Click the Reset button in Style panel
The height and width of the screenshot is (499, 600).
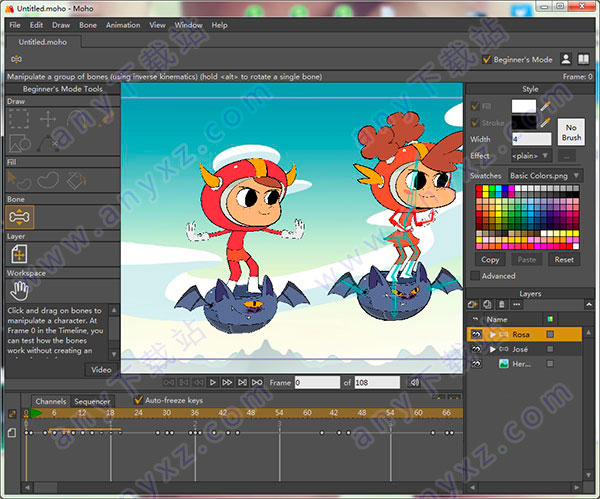(564, 259)
